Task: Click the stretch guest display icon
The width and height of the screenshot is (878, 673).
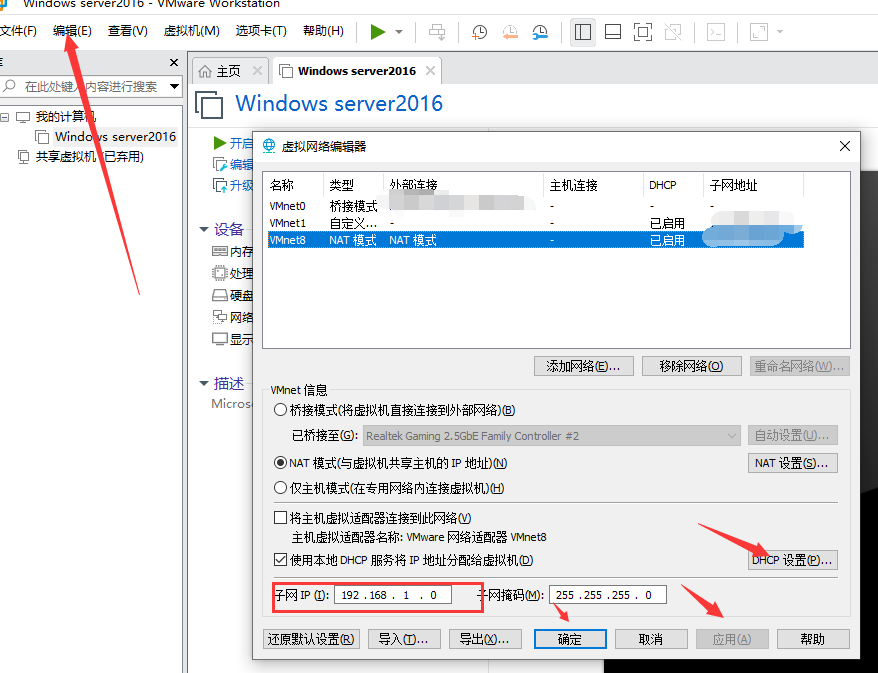Action: click(759, 32)
